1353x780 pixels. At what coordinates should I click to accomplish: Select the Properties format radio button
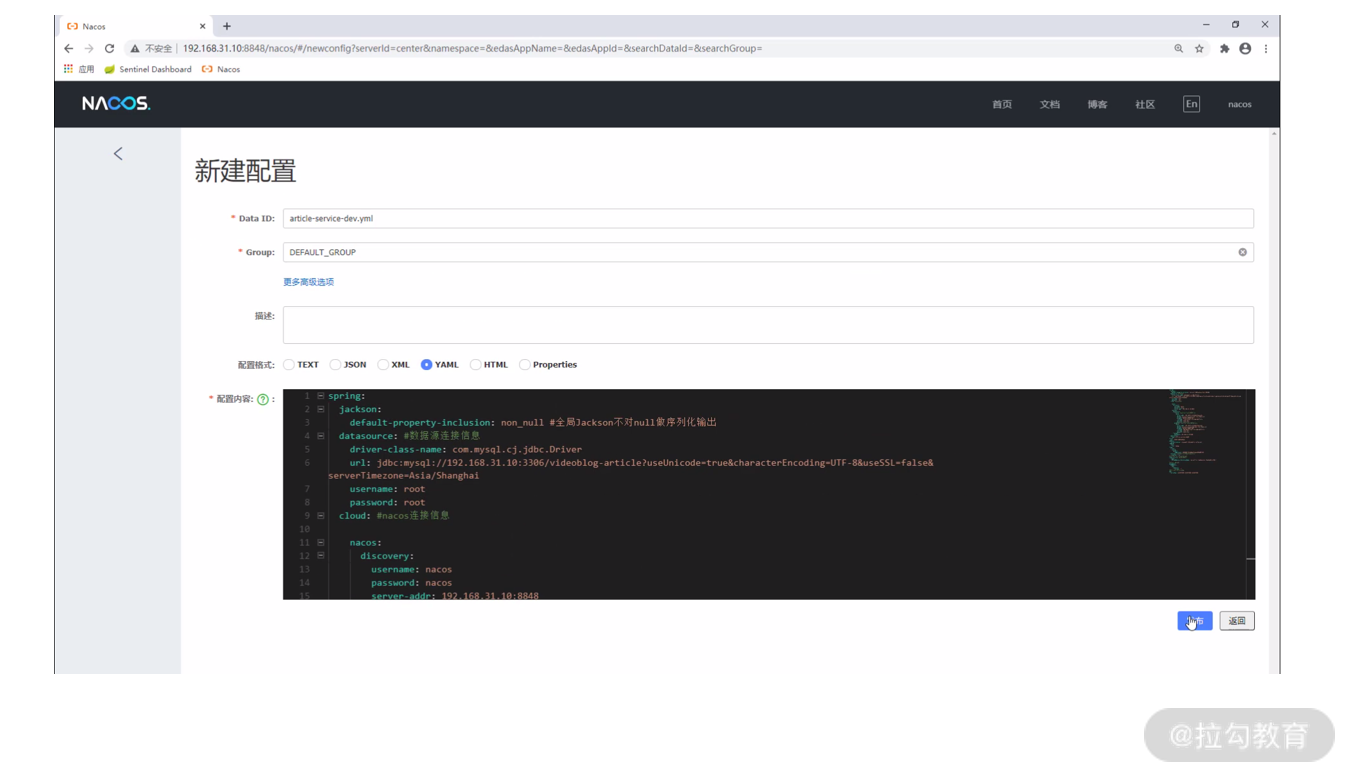(525, 365)
